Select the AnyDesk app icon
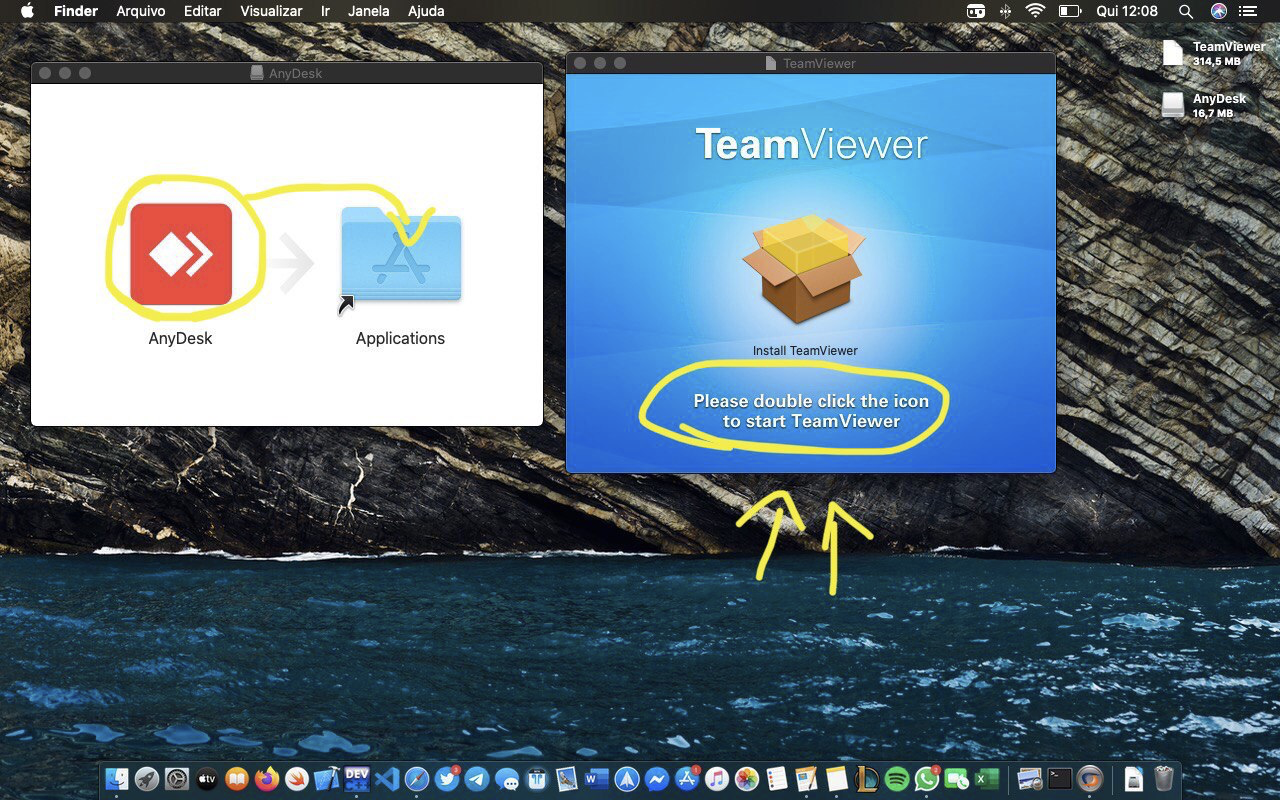This screenshot has height=800, width=1280. tap(181, 254)
